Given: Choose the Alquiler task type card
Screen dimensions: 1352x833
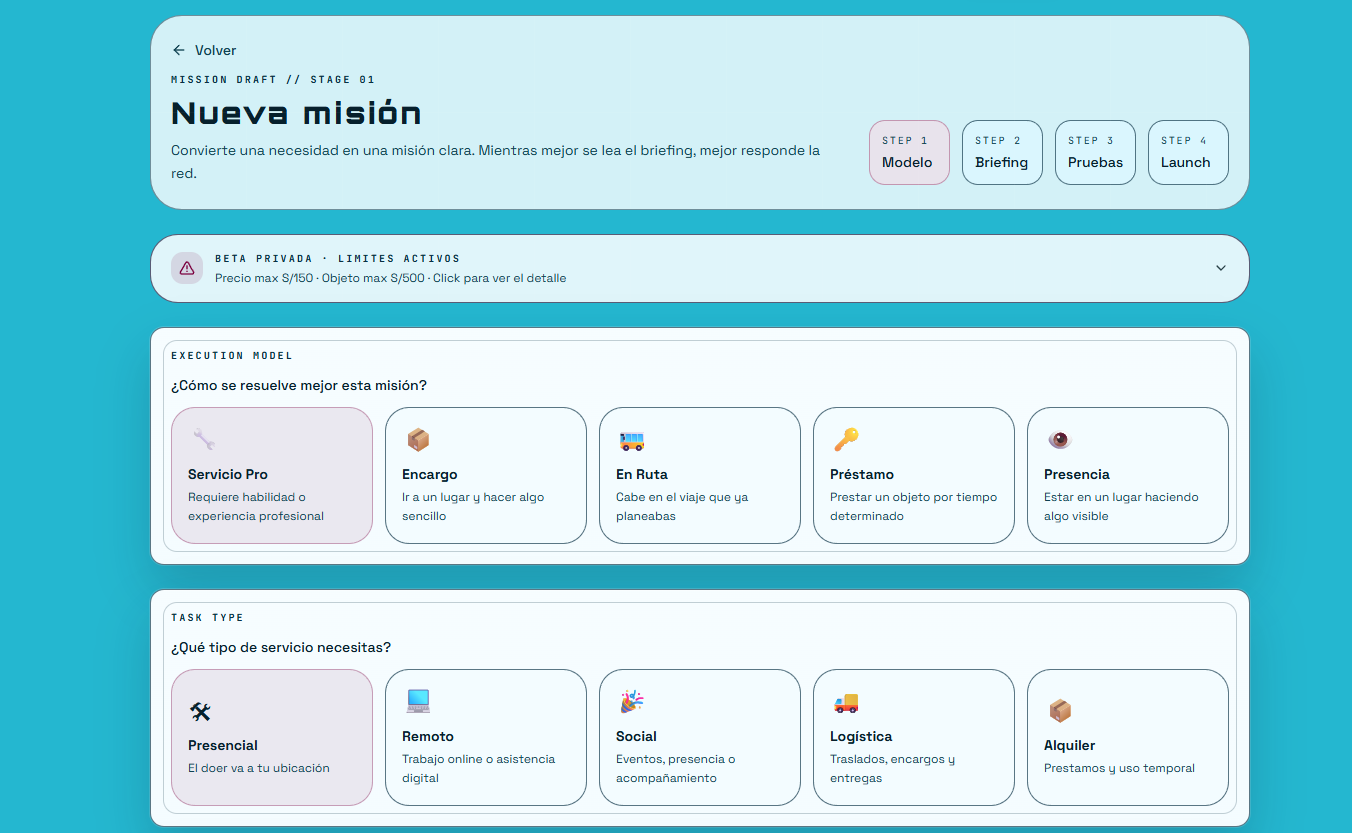Looking at the screenshot, I should click(1128, 737).
